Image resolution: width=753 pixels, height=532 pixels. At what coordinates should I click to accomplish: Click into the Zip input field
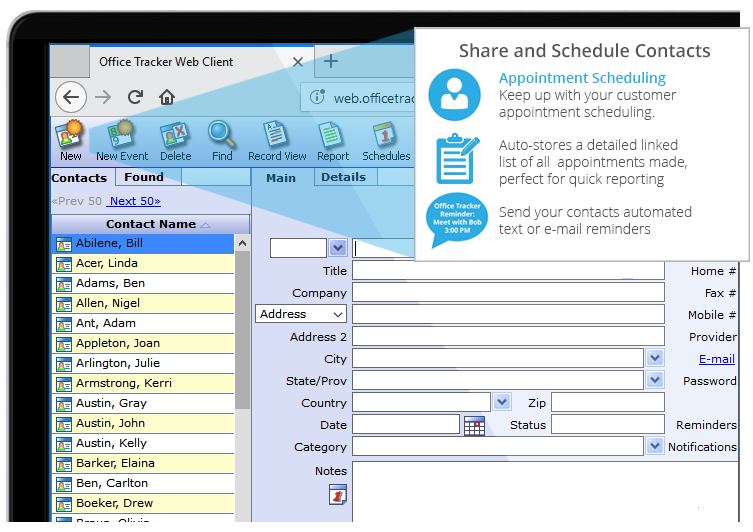pyautogui.click(x=608, y=402)
